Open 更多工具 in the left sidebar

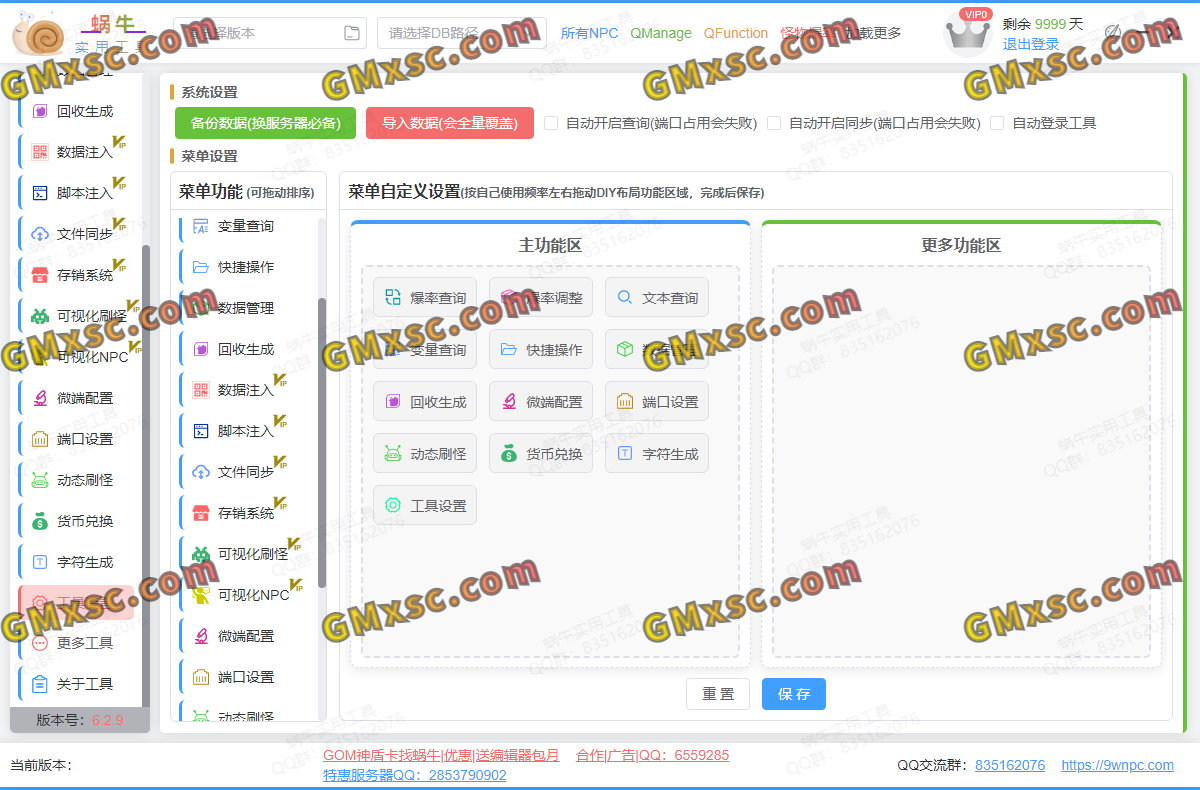tap(76, 643)
